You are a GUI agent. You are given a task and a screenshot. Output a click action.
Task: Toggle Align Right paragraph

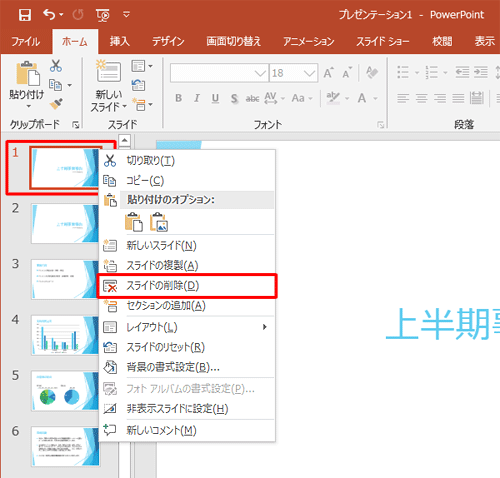click(x=440, y=98)
